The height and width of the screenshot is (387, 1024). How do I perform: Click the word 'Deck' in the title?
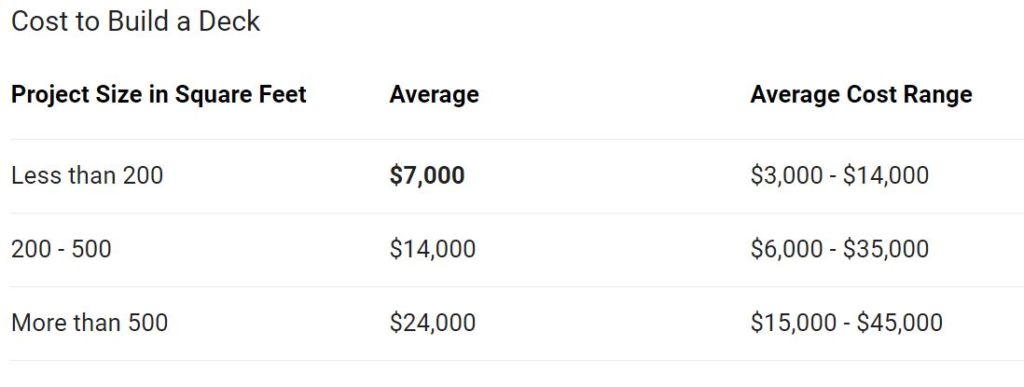coord(229,21)
